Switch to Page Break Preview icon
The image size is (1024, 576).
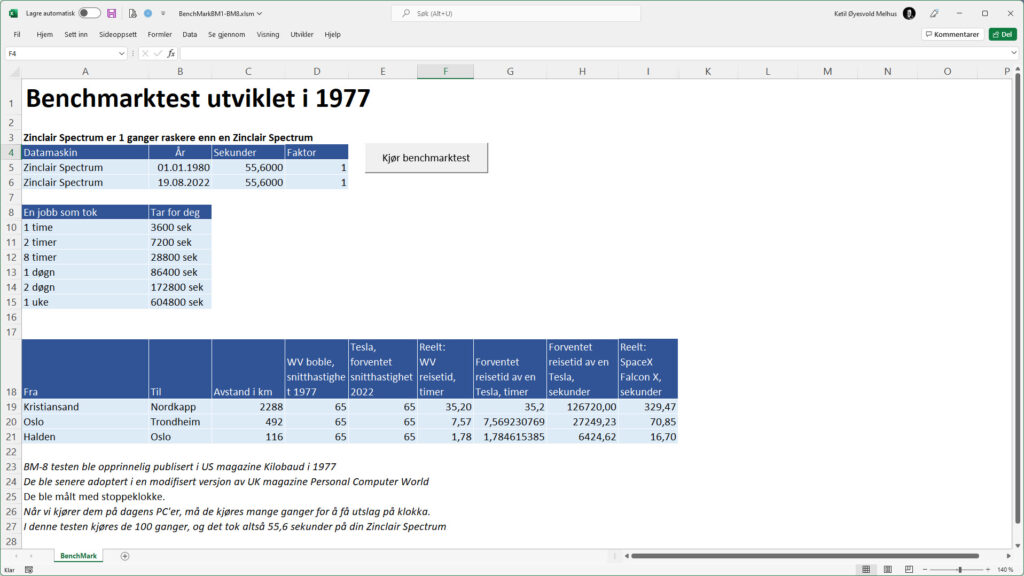coord(909,569)
